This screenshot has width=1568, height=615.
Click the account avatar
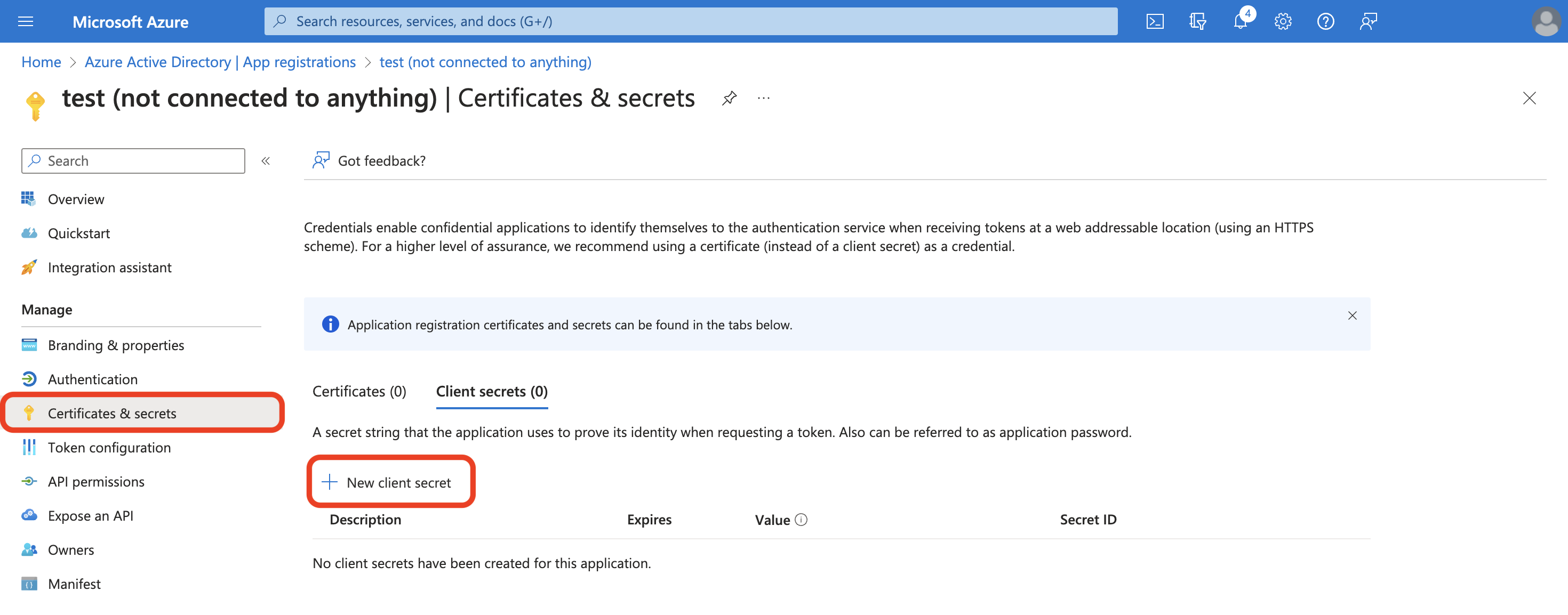point(1545,21)
